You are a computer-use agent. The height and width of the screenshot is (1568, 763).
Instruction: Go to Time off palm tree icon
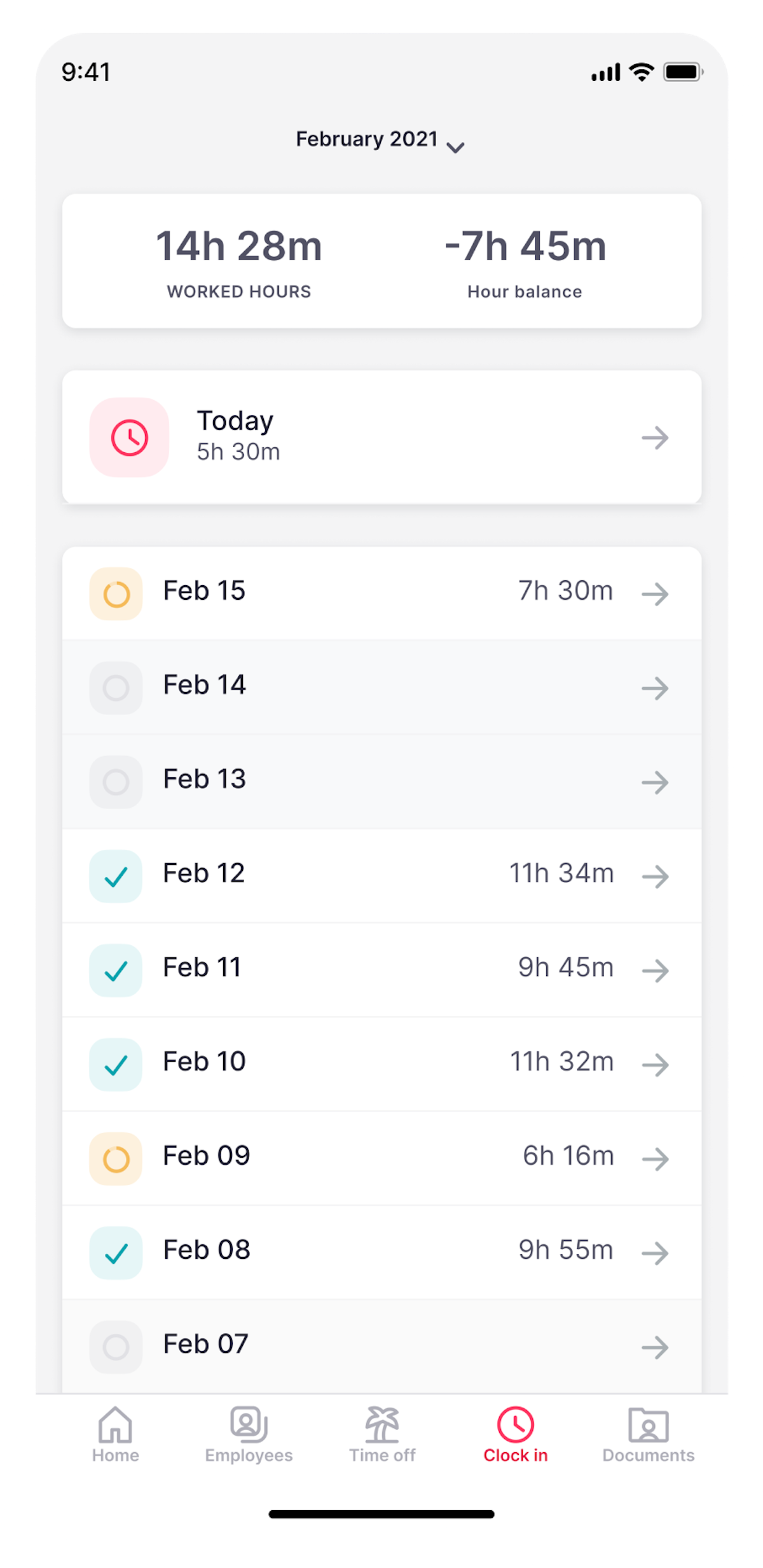(382, 1425)
